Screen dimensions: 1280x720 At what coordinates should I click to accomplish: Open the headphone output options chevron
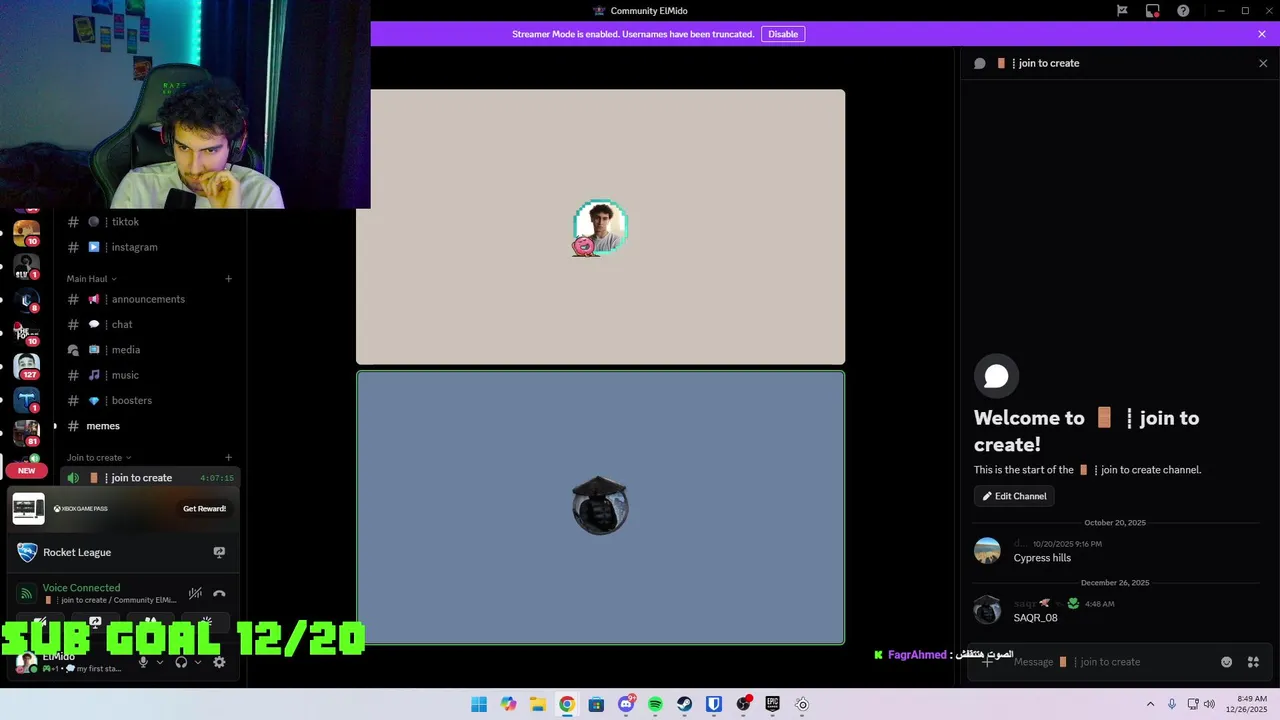point(197,662)
